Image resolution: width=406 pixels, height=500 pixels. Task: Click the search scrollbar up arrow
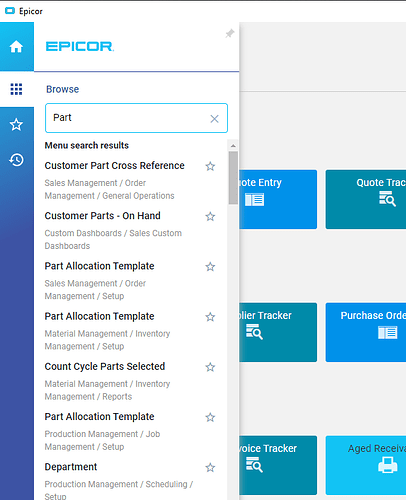click(233, 146)
